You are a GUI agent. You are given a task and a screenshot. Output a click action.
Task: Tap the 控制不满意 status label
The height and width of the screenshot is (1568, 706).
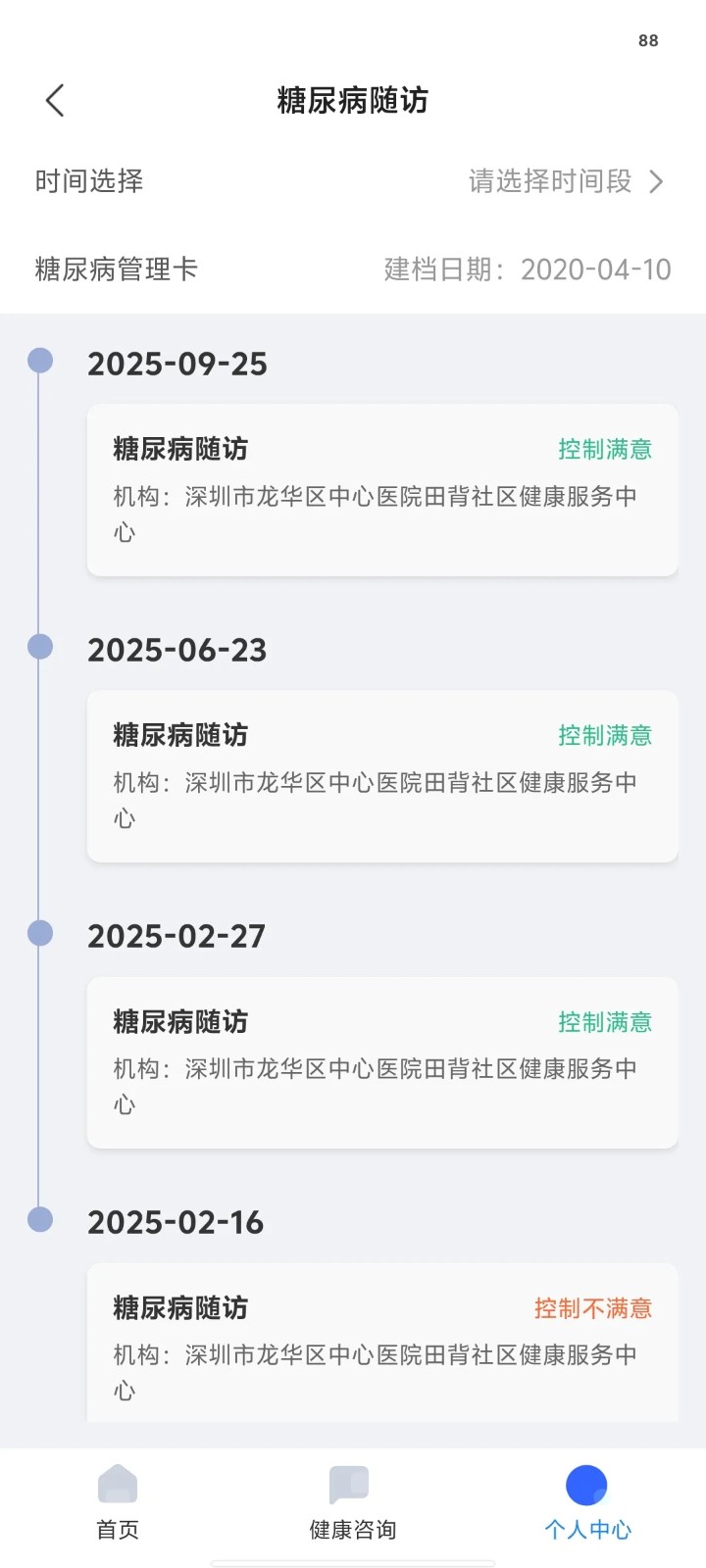click(x=593, y=1308)
